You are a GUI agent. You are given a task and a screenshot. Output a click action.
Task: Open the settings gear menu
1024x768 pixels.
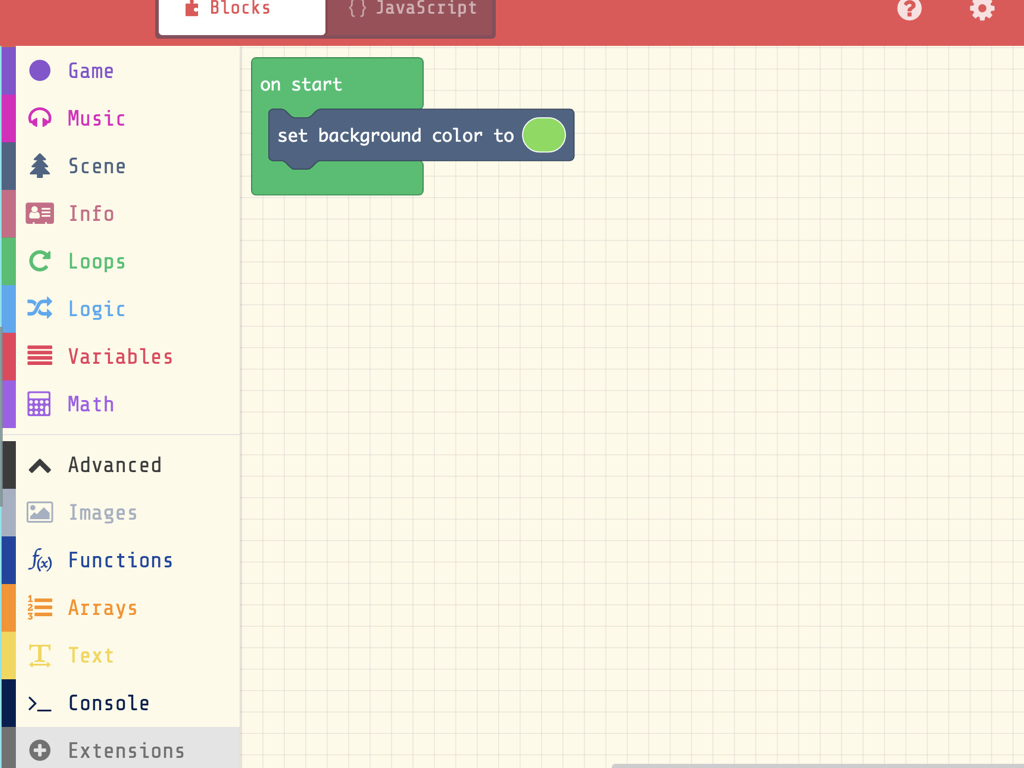(x=982, y=9)
